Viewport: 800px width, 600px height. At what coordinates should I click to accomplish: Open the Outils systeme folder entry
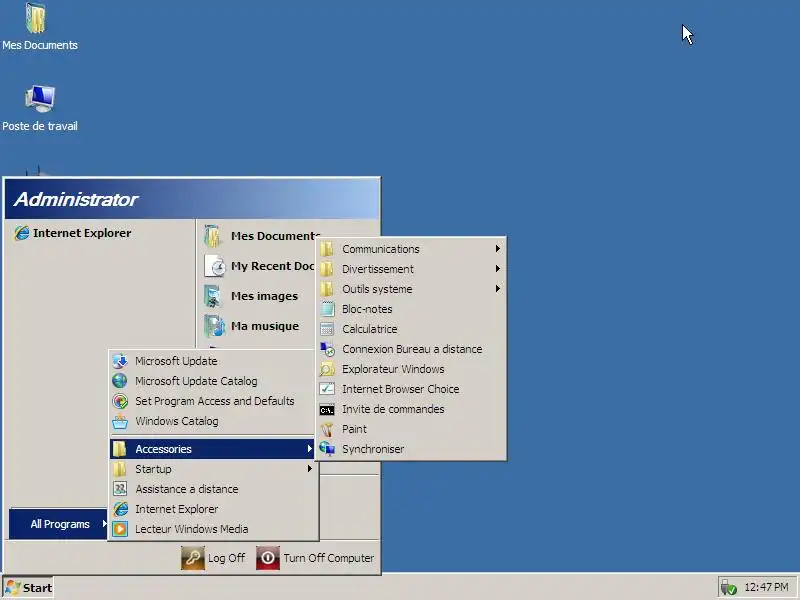[x=411, y=289]
